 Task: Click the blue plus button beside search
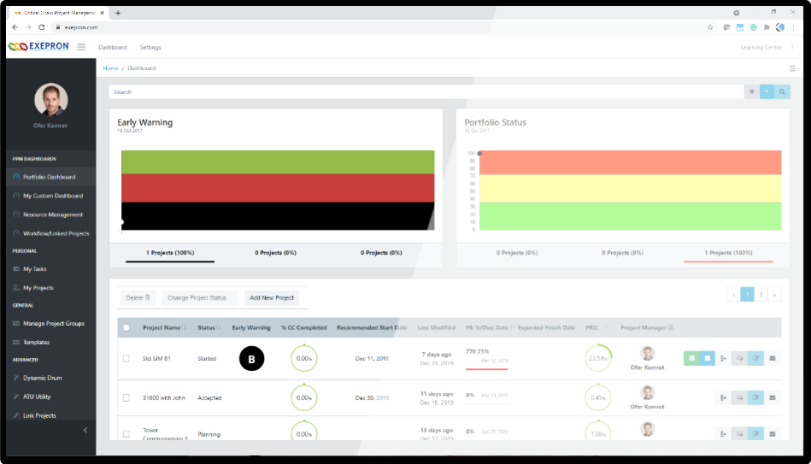click(767, 92)
